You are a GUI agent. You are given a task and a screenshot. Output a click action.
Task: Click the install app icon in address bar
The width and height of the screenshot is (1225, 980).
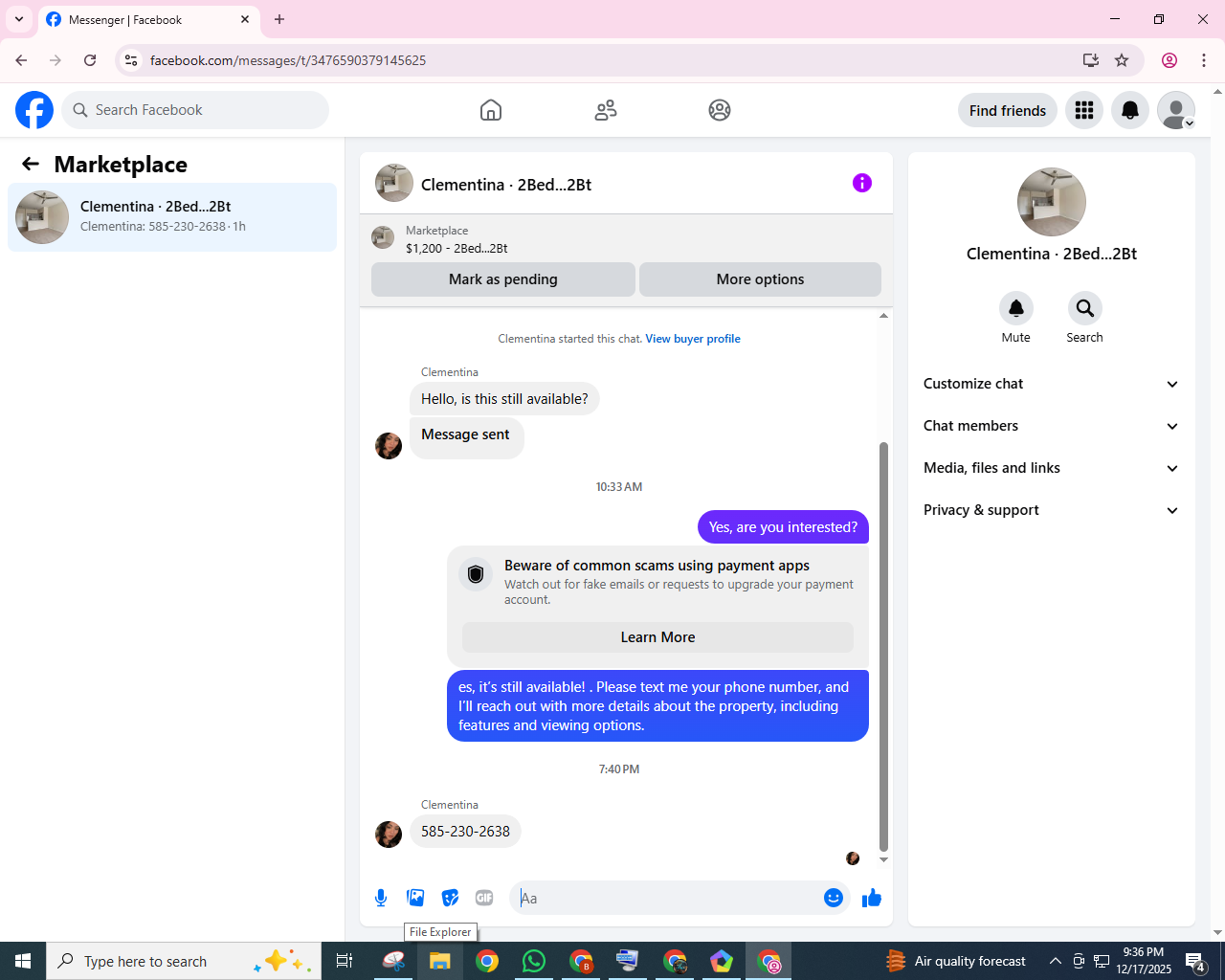pyautogui.click(x=1090, y=60)
